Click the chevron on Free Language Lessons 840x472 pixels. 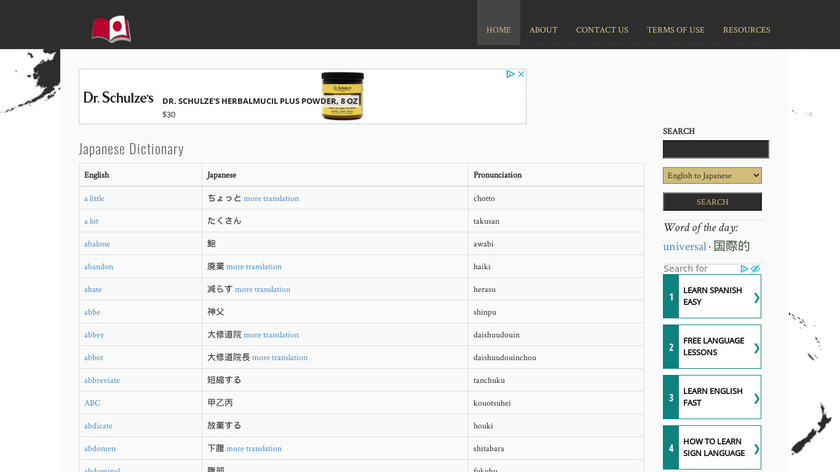(x=756, y=347)
